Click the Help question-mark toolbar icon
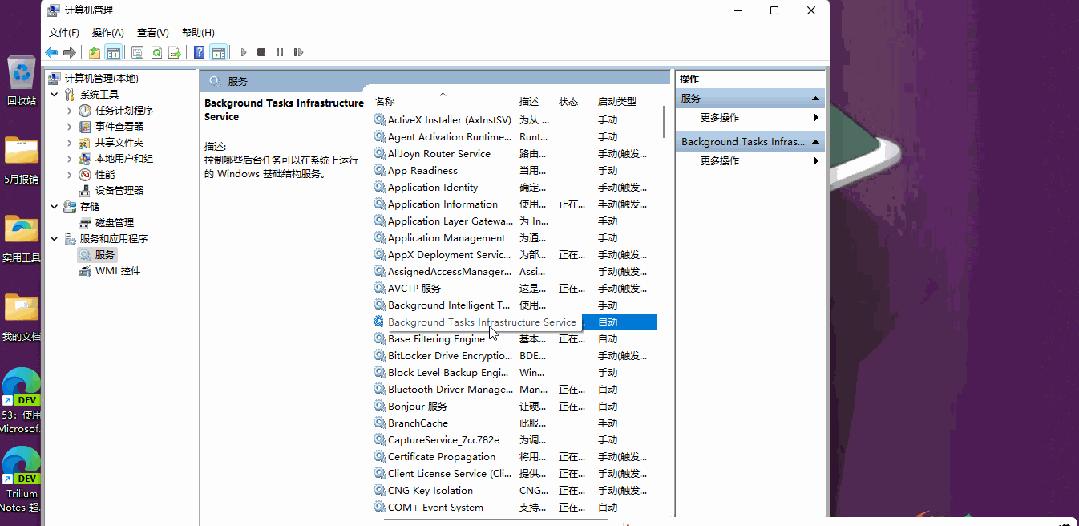Image resolution: width=1079 pixels, height=526 pixels. pyautogui.click(x=199, y=52)
